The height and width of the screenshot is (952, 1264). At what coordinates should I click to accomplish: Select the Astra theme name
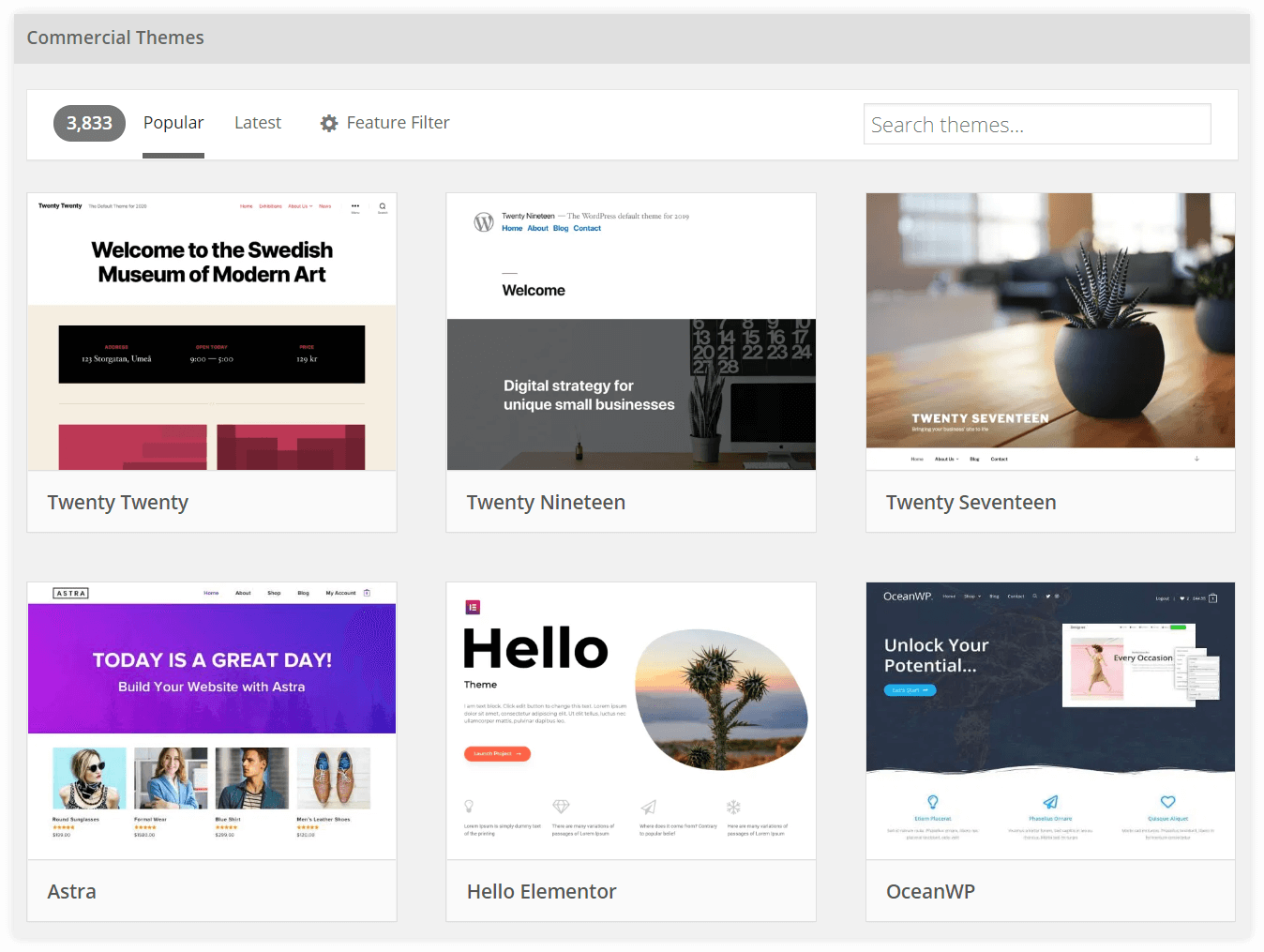coord(72,891)
